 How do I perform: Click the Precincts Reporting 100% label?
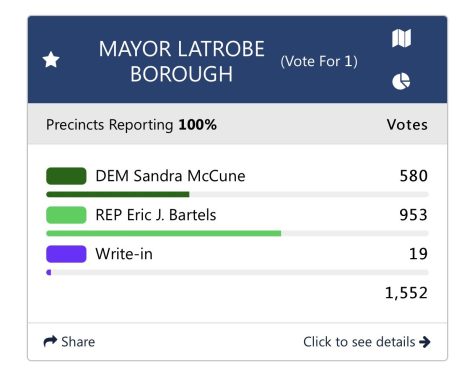pyautogui.click(x=131, y=125)
